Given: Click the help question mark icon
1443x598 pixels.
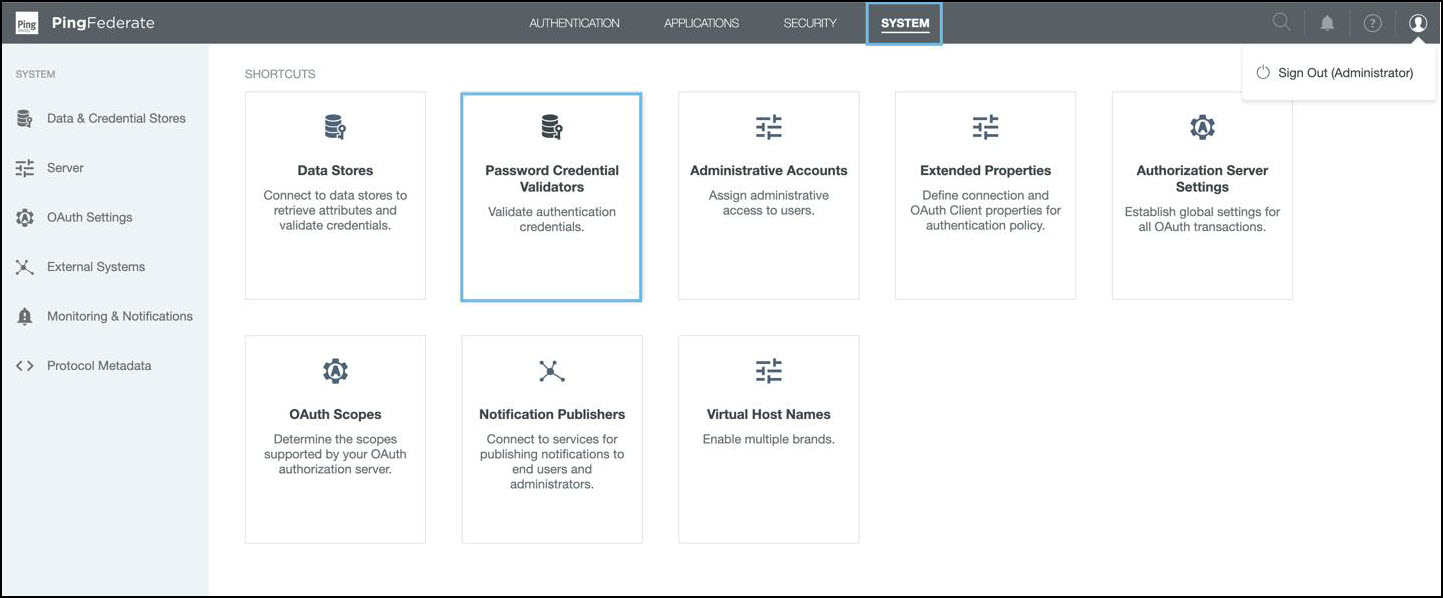Looking at the screenshot, I should tap(1372, 23).
